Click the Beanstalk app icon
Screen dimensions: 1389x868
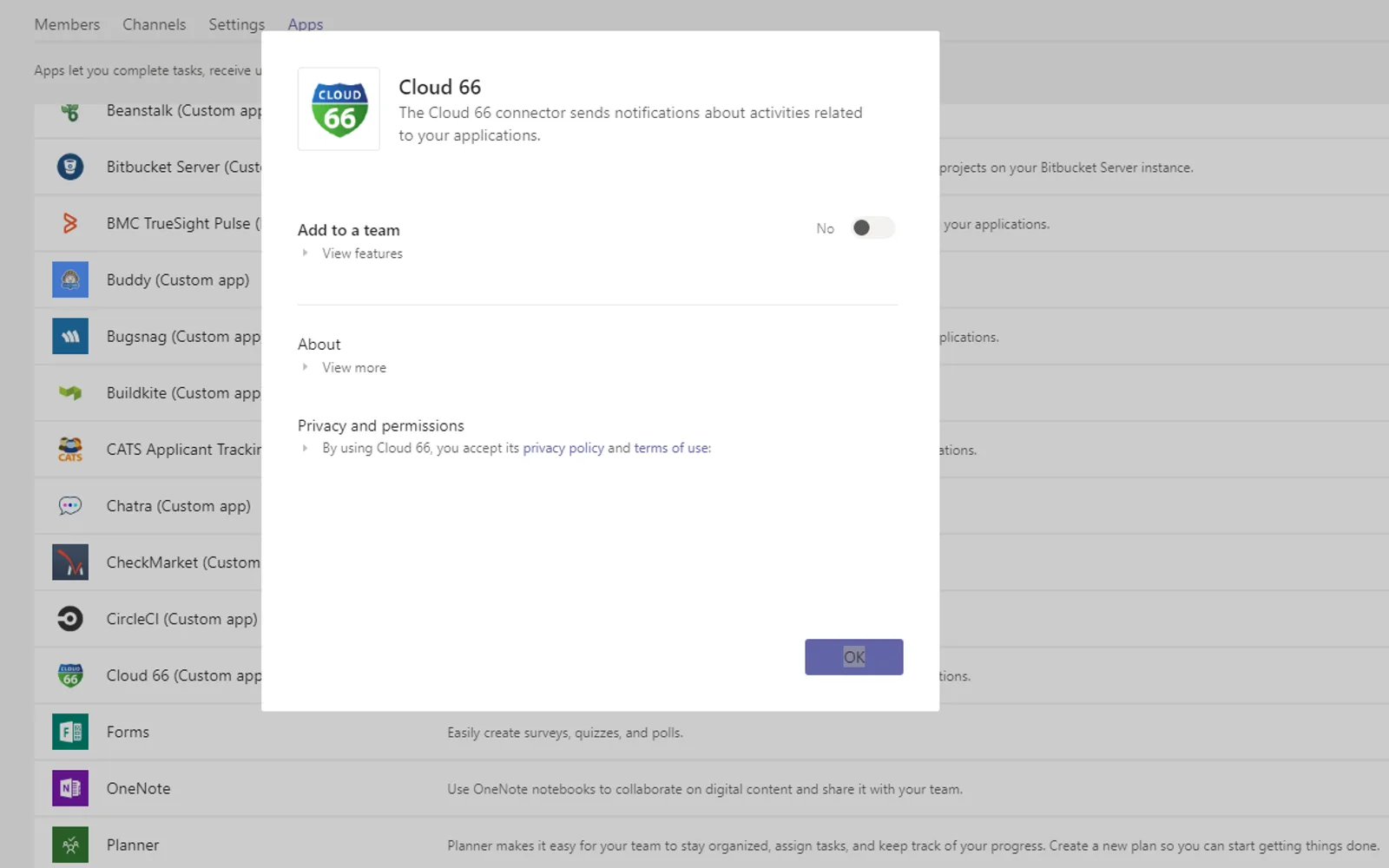click(x=70, y=111)
